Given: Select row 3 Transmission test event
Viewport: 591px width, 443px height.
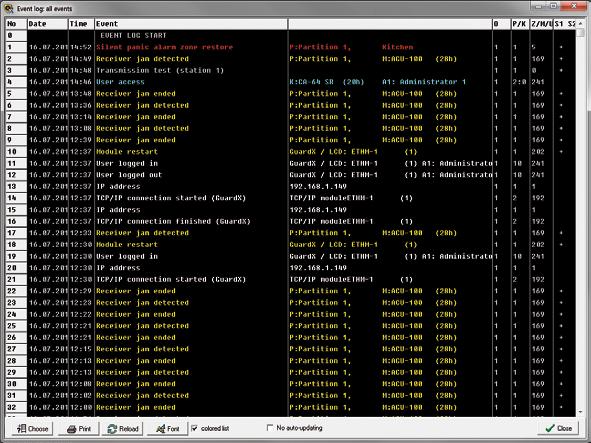Looking at the screenshot, I should (291, 70).
